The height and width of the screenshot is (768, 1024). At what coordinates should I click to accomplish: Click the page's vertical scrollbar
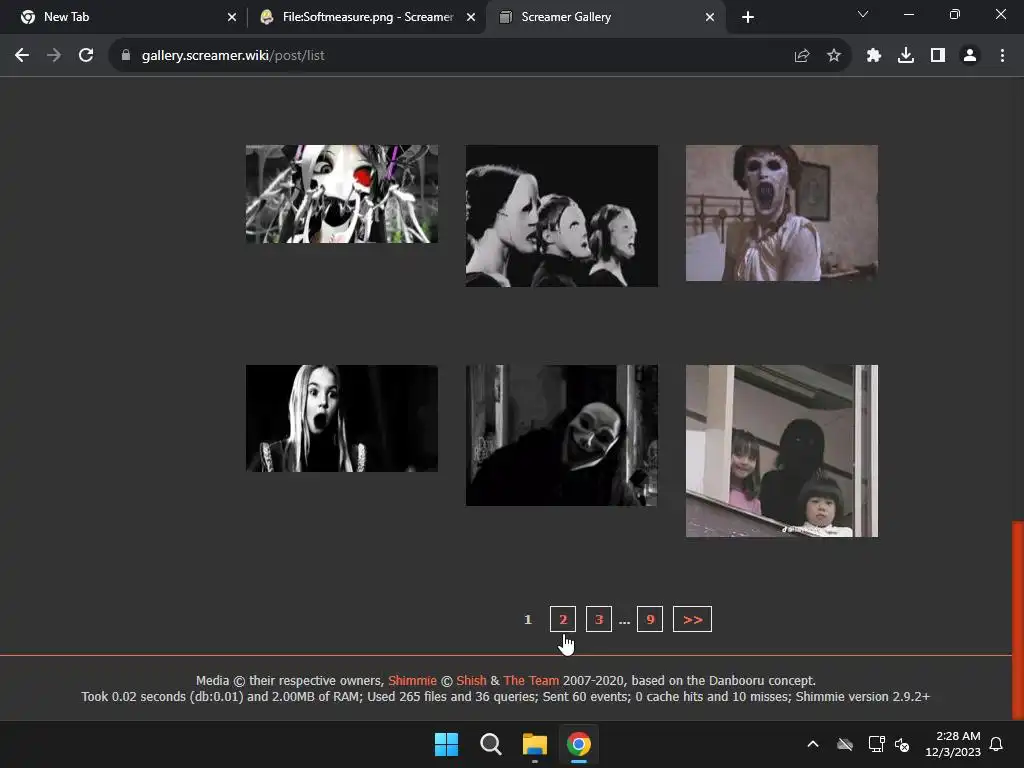click(1017, 619)
